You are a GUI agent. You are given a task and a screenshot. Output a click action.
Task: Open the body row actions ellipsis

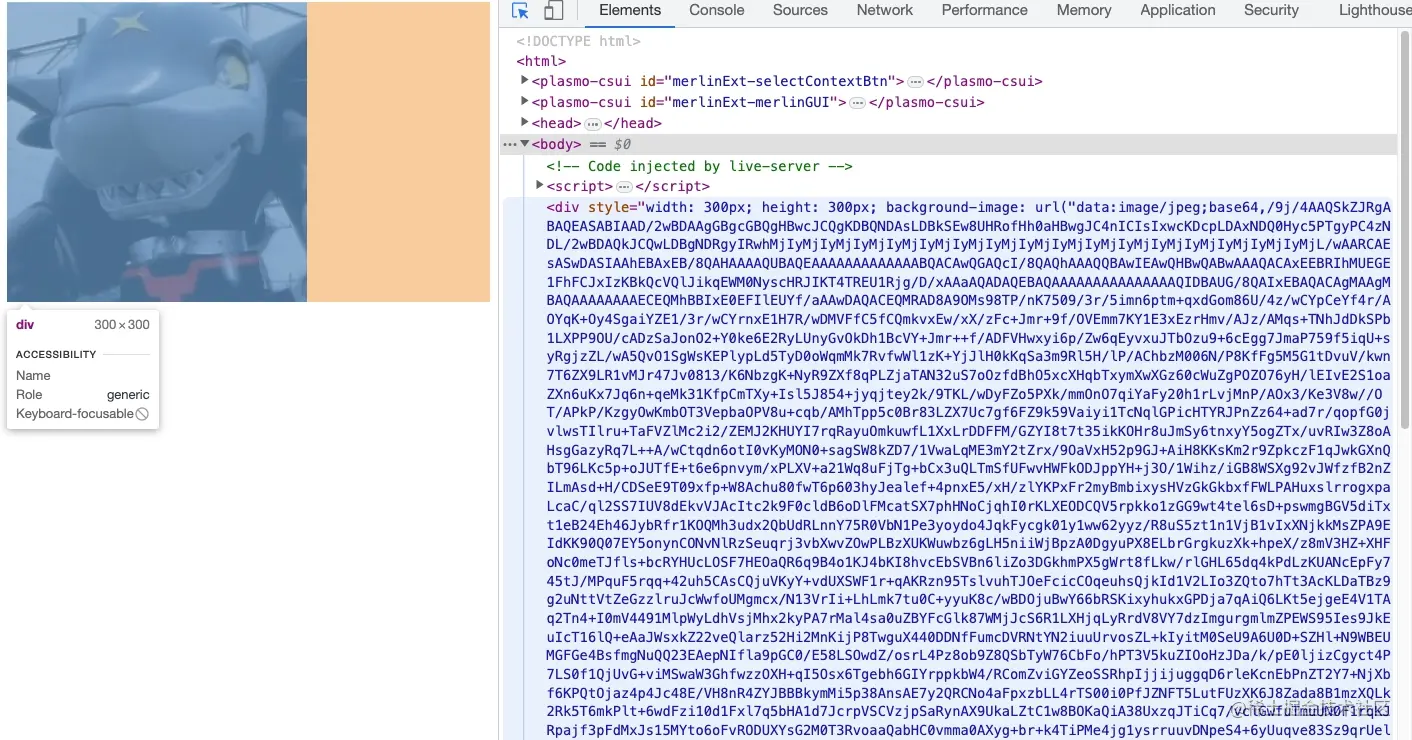tap(509, 145)
